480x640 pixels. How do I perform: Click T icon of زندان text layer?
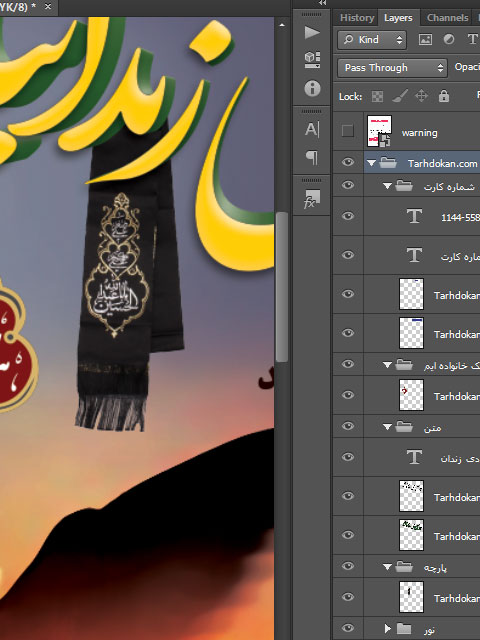pos(414,457)
